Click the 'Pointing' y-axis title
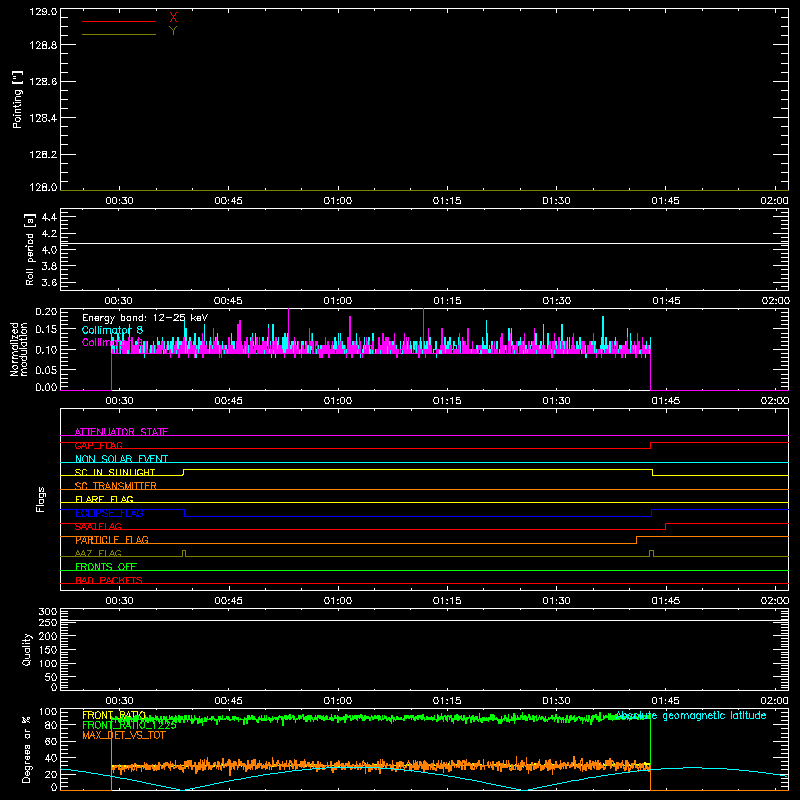The image size is (800, 800). click(18, 99)
